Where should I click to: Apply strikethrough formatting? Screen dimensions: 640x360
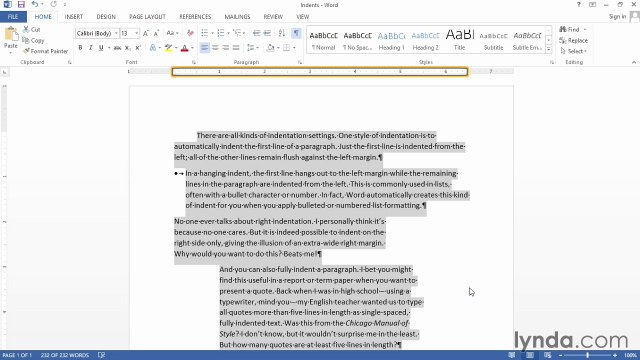117,48
